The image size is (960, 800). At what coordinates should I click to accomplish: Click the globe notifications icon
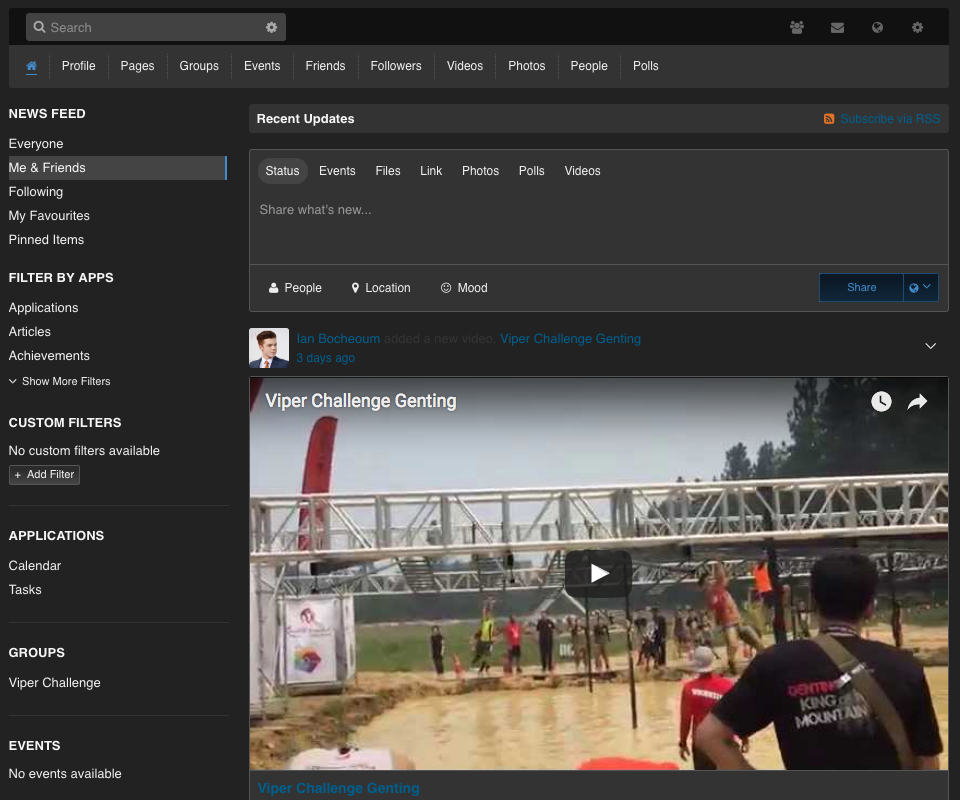tap(877, 27)
